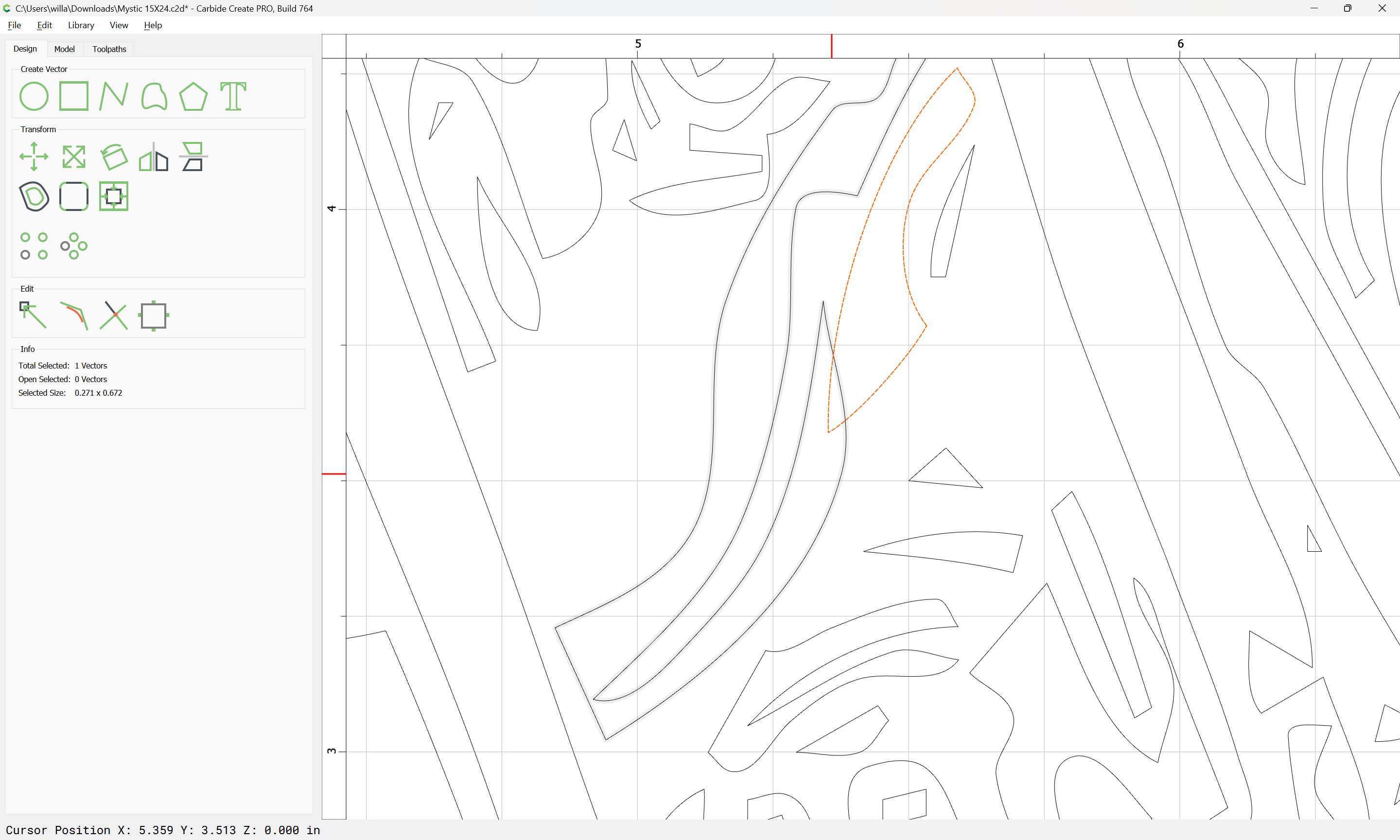Switch to the Toolpaths tab
Image resolution: width=1400 pixels, height=840 pixels.
(109, 49)
